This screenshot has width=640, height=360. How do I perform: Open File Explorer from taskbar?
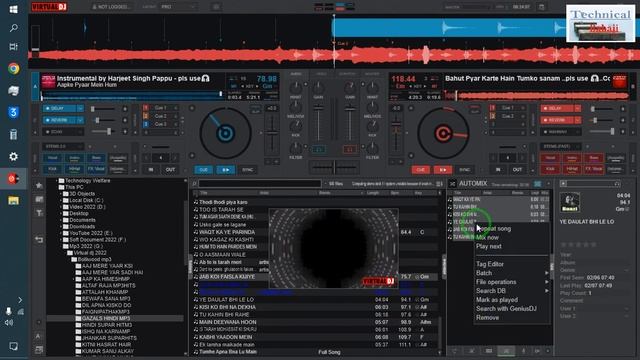coord(13,200)
